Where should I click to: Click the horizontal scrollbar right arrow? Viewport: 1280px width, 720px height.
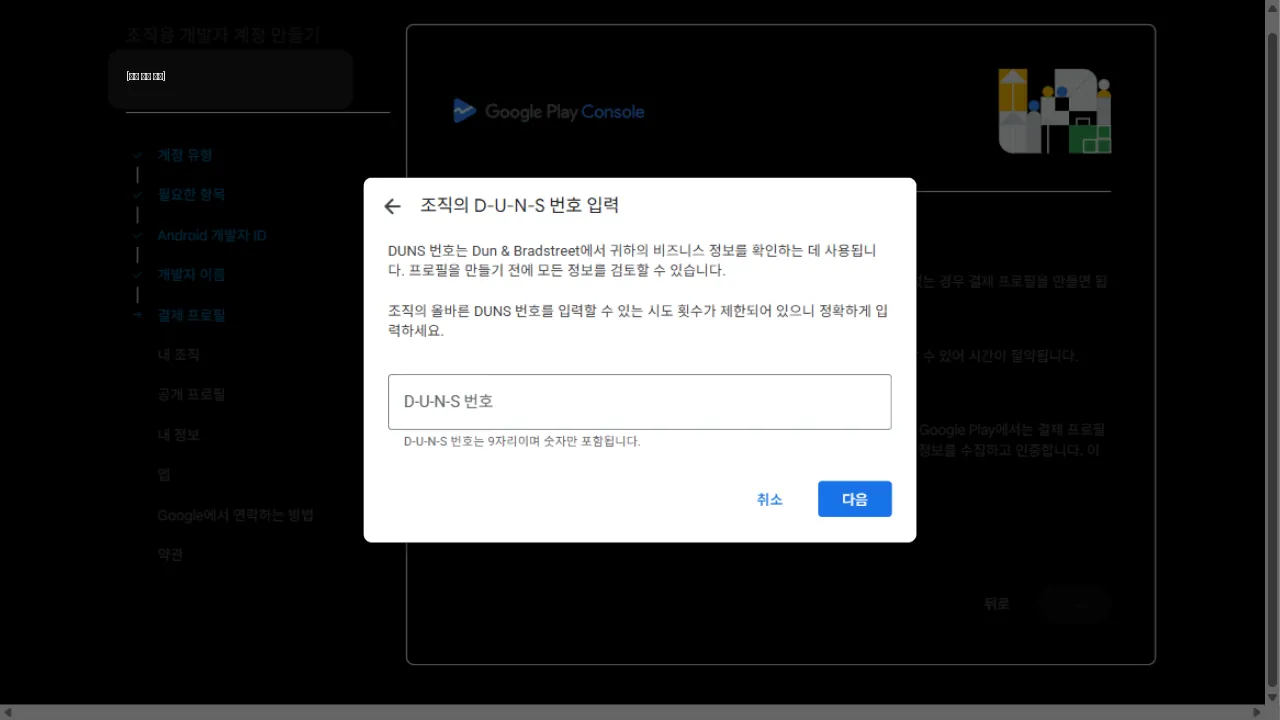click(x=1257, y=712)
